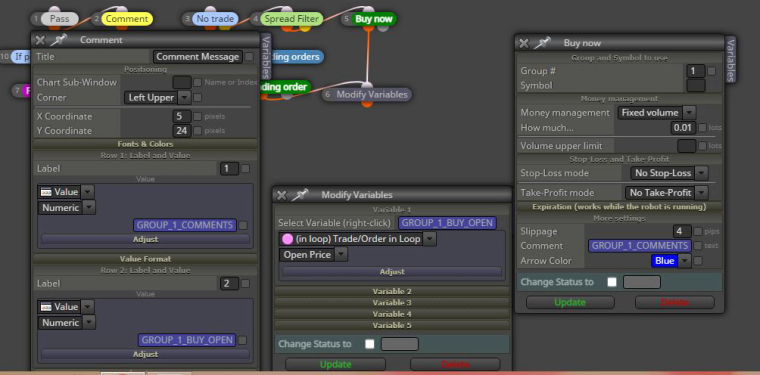Click the pink loop icon in Modify Variables
The image size is (760, 375).
(287, 239)
